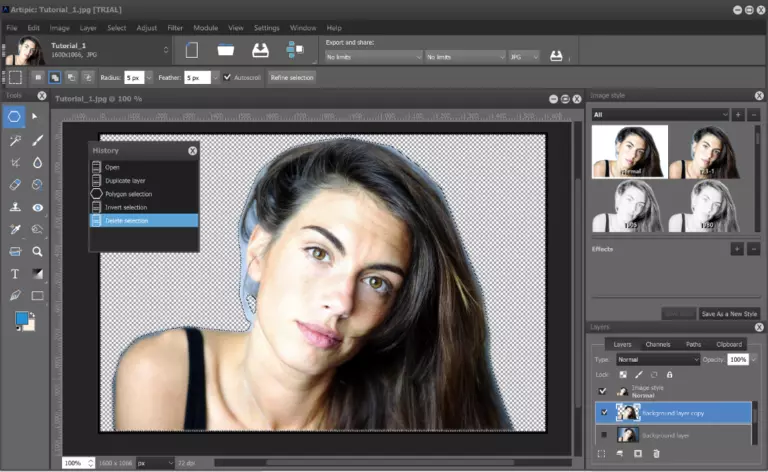
Task: Uncheck the Autoscroll checkbox
Action: pyautogui.click(x=228, y=77)
